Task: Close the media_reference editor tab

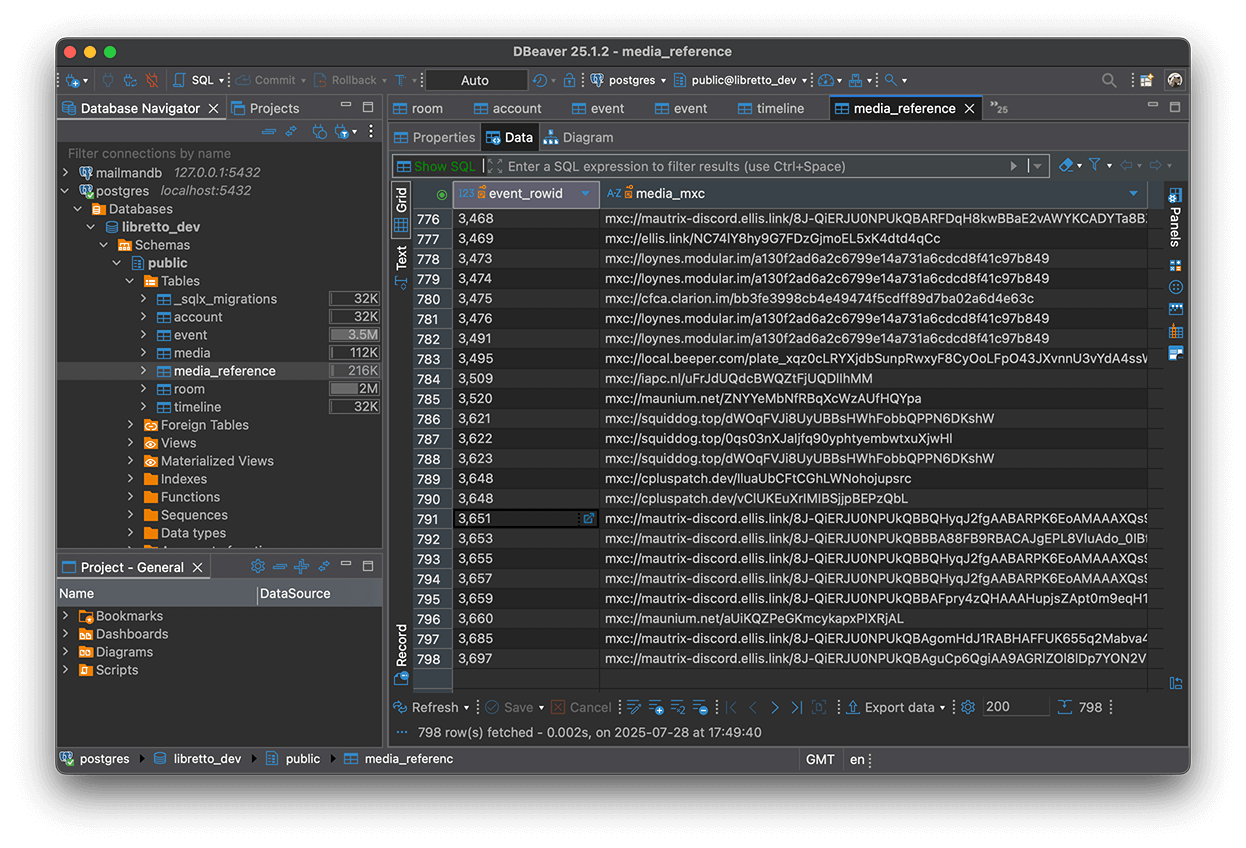Action: click(969, 108)
